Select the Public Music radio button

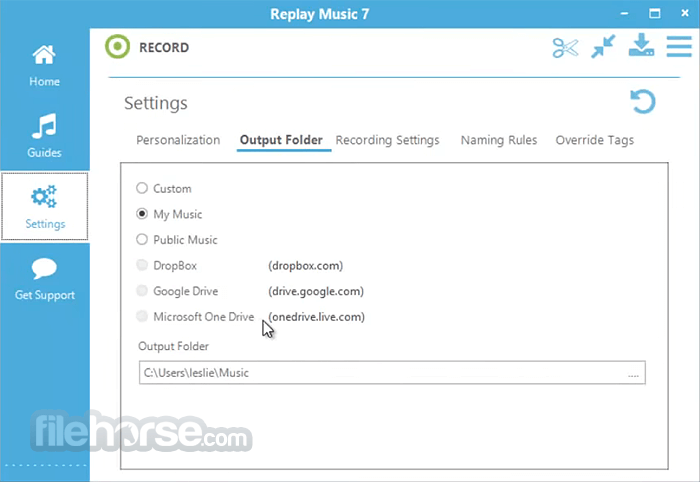(x=142, y=239)
